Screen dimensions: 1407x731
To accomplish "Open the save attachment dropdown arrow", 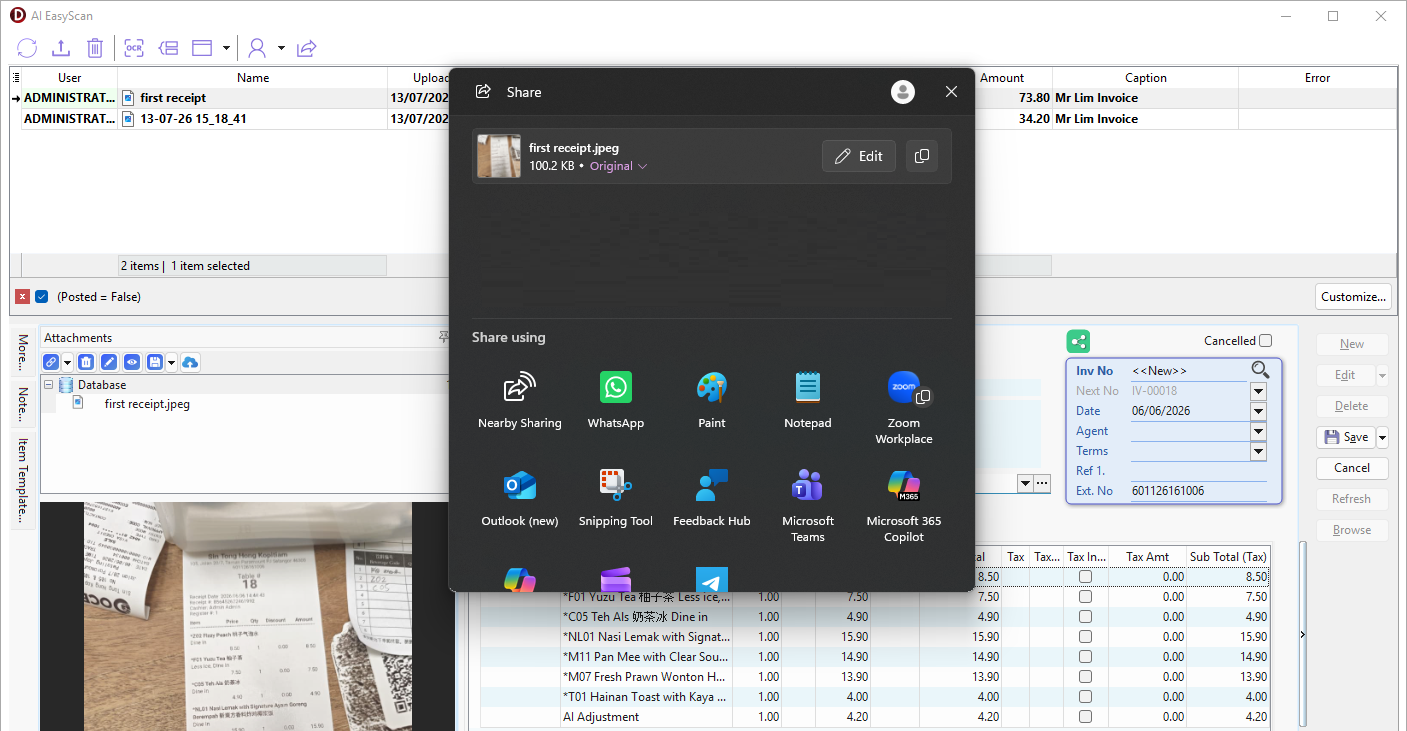I will (x=171, y=362).
